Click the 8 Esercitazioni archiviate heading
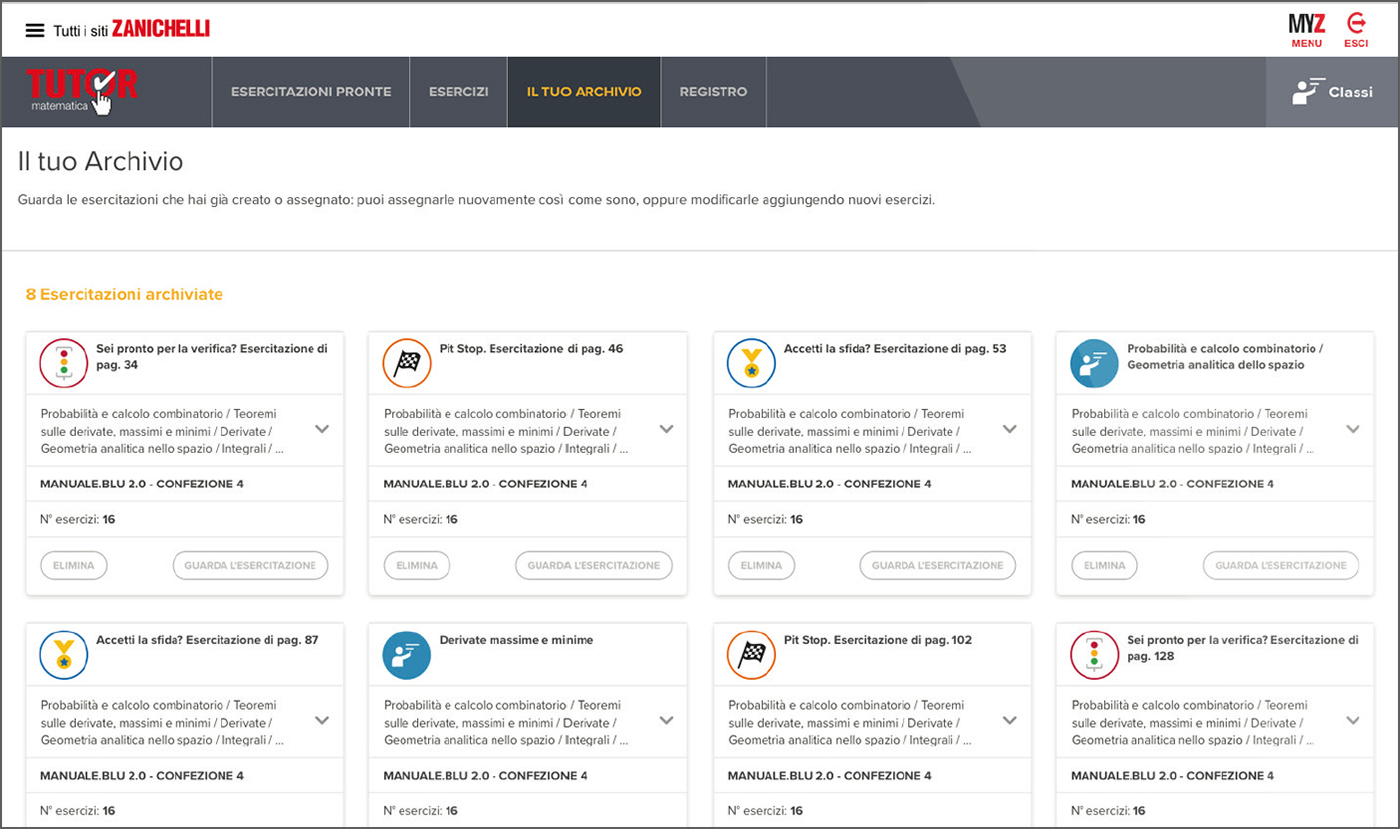The width and height of the screenshot is (1400, 829). (124, 294)
